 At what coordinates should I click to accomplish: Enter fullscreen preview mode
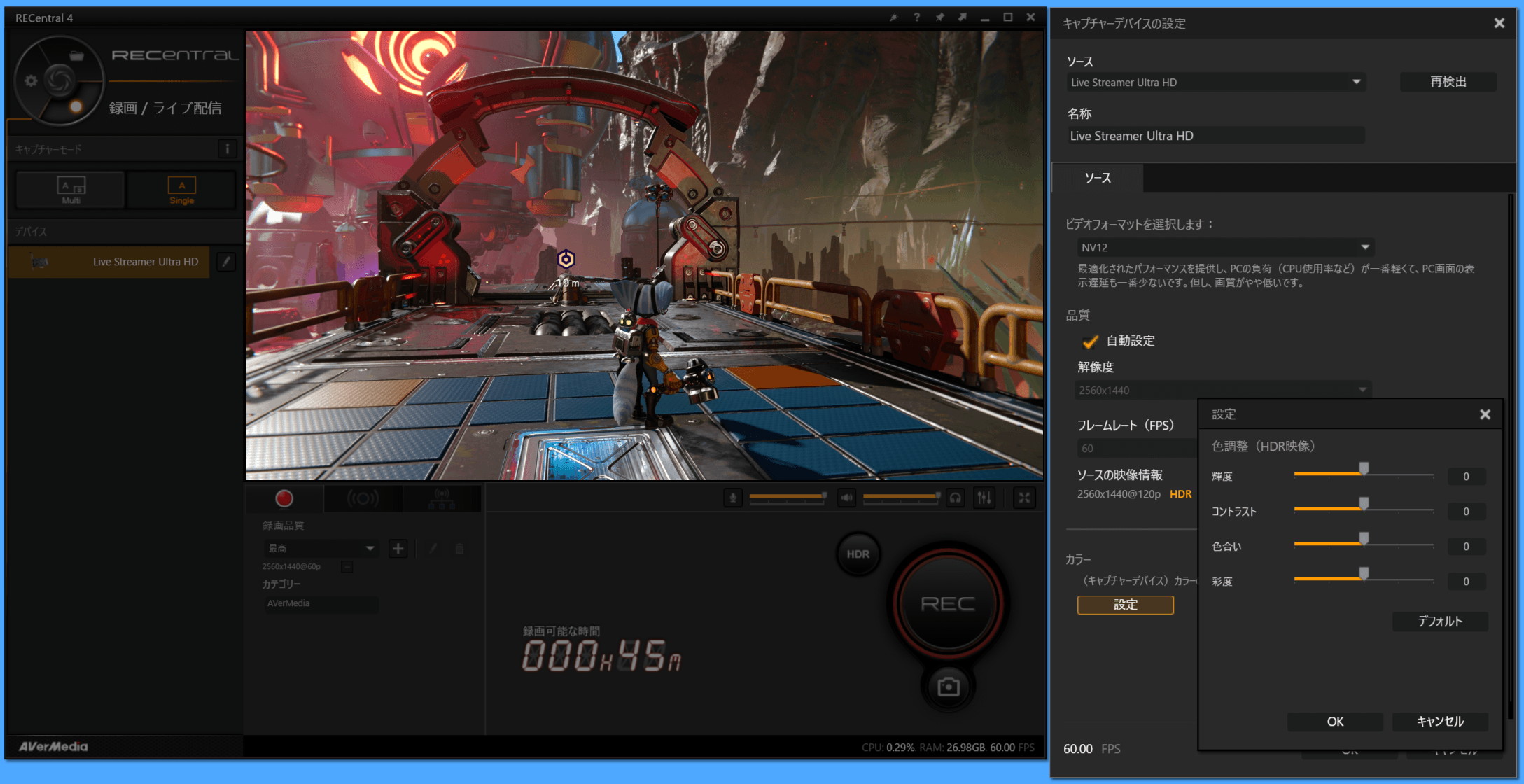pos(1024,498)
